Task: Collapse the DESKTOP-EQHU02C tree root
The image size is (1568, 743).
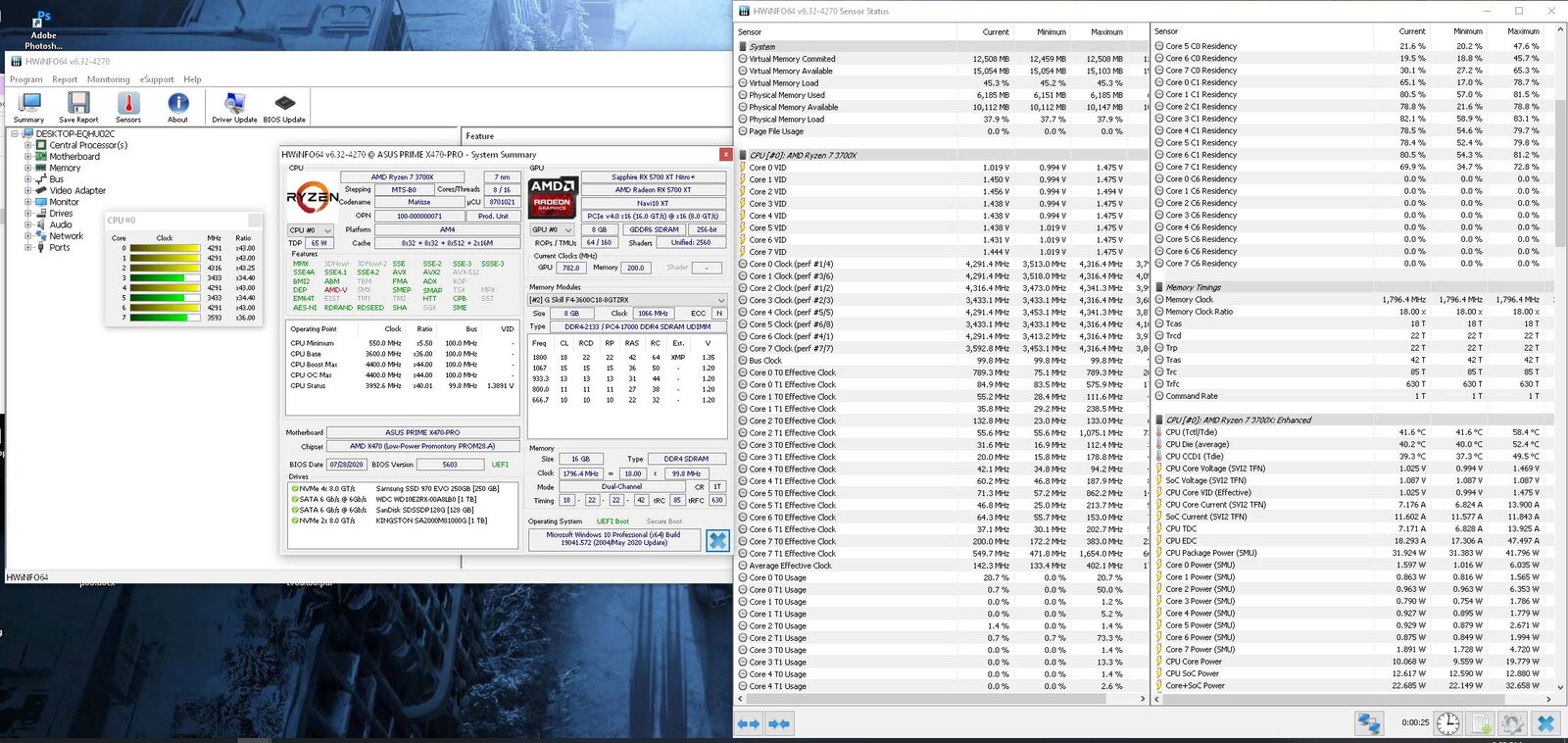Action: [15, 133]
